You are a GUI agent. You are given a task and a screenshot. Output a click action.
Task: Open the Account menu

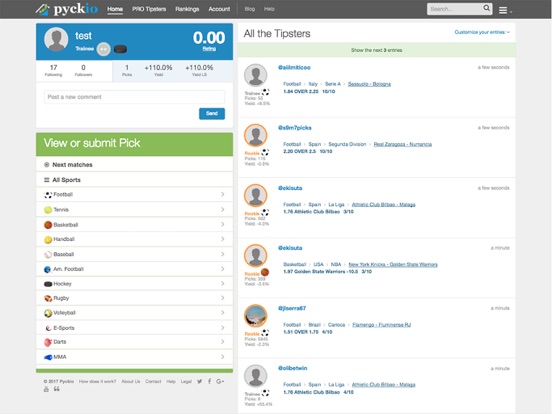219,9
